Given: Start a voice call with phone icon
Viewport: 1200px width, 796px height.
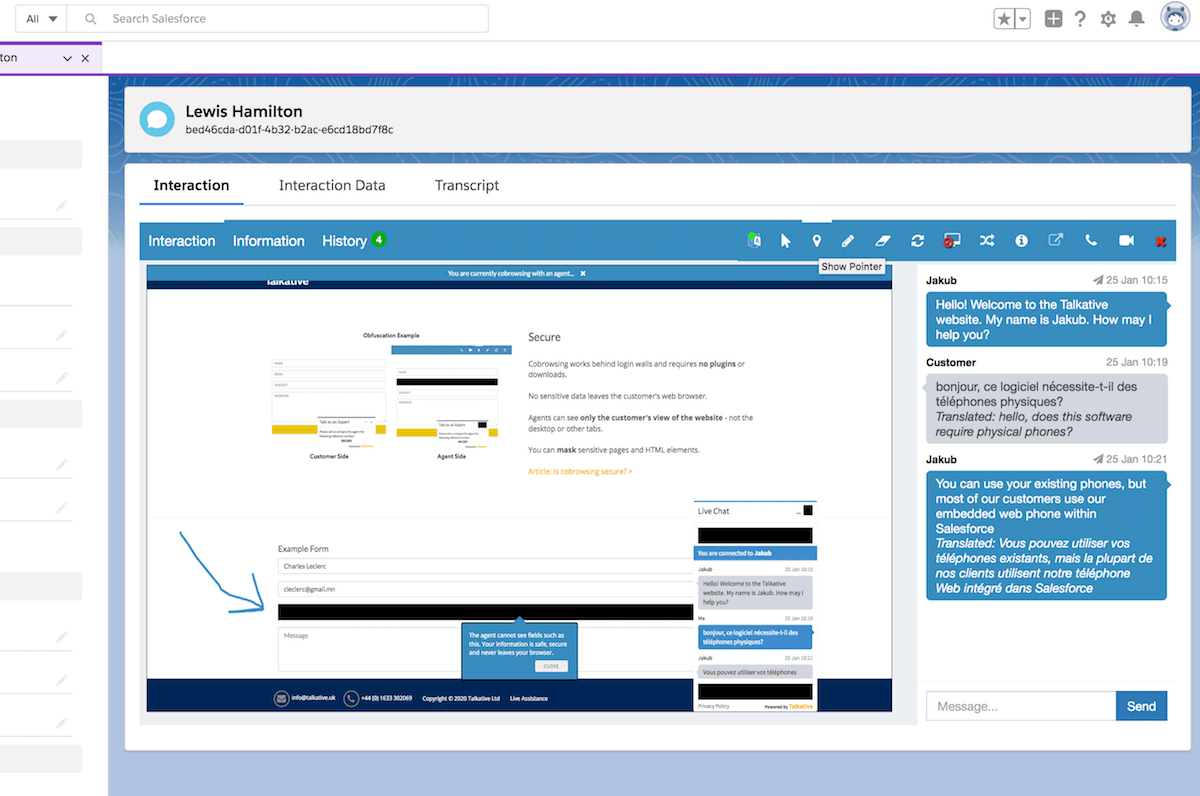Looking at the screenshot, I should click(1091, 240).
